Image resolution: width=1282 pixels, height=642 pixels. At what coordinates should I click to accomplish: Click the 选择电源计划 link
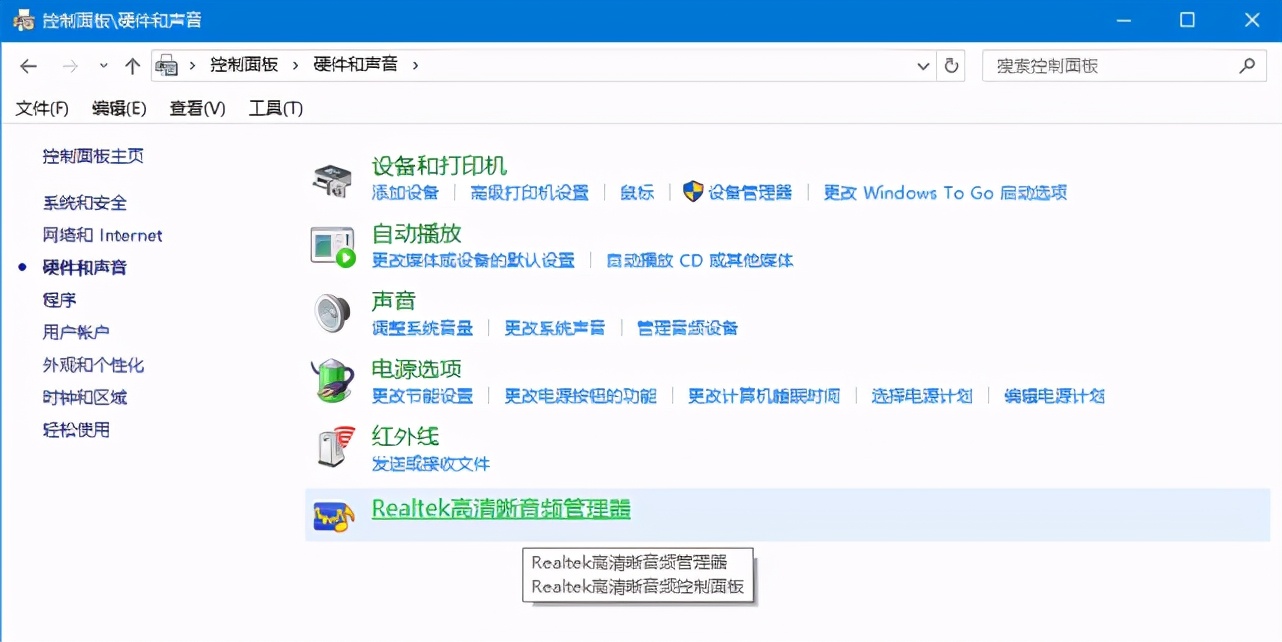(x=922, y=395)
